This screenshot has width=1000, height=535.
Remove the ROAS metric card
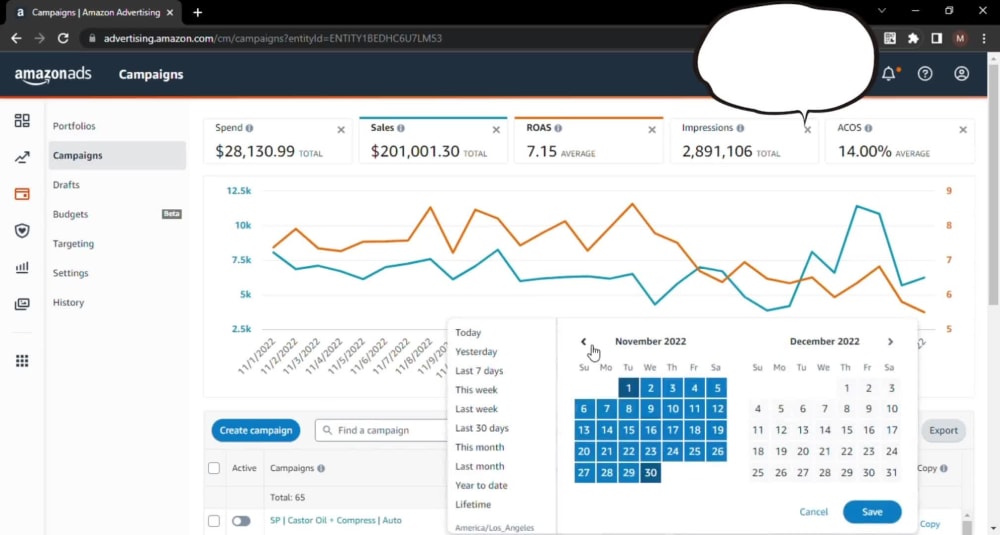coord(652,130)
